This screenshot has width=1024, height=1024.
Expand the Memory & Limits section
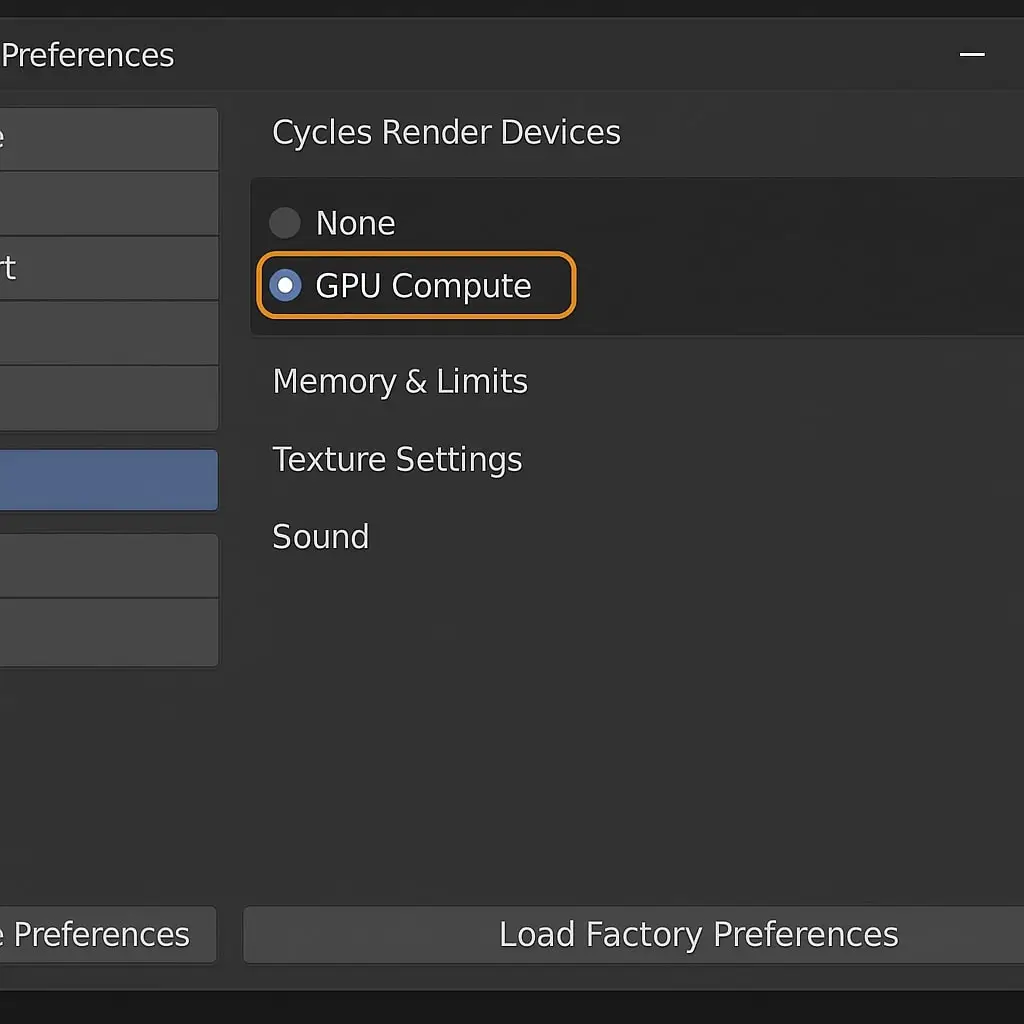coord(400,381)
